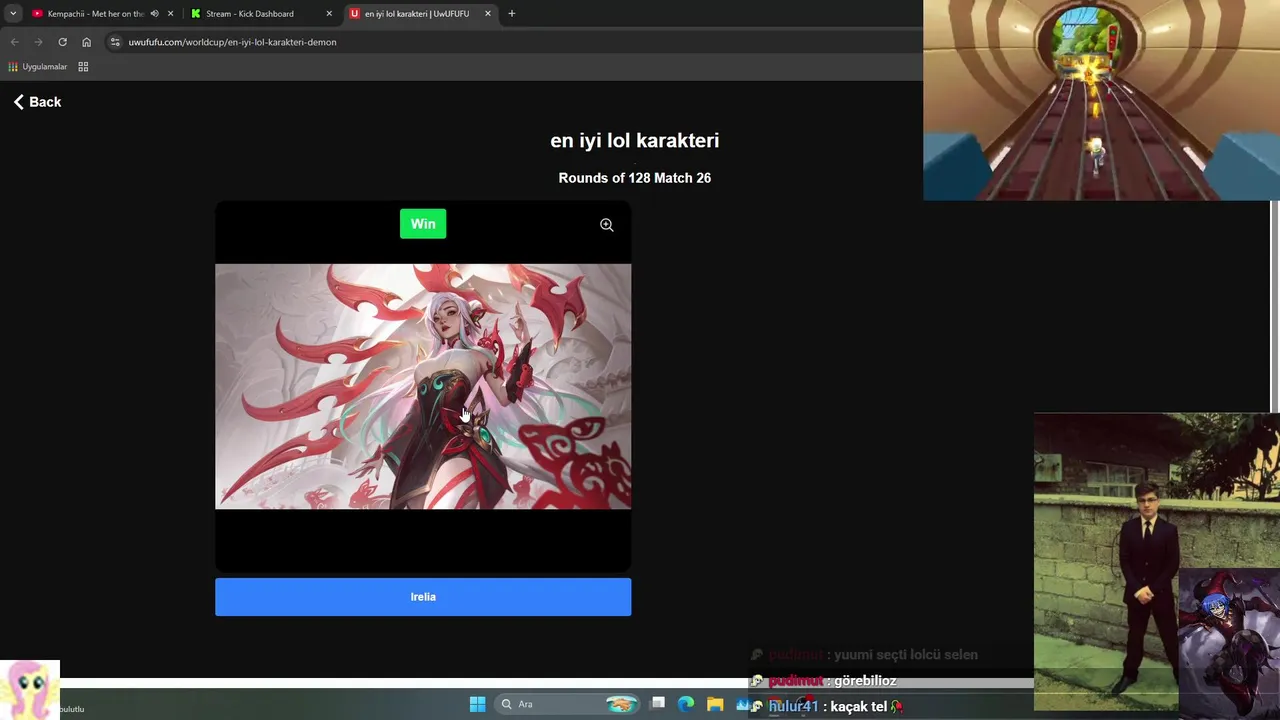Open Task View on the taskbar

point(657,704)
